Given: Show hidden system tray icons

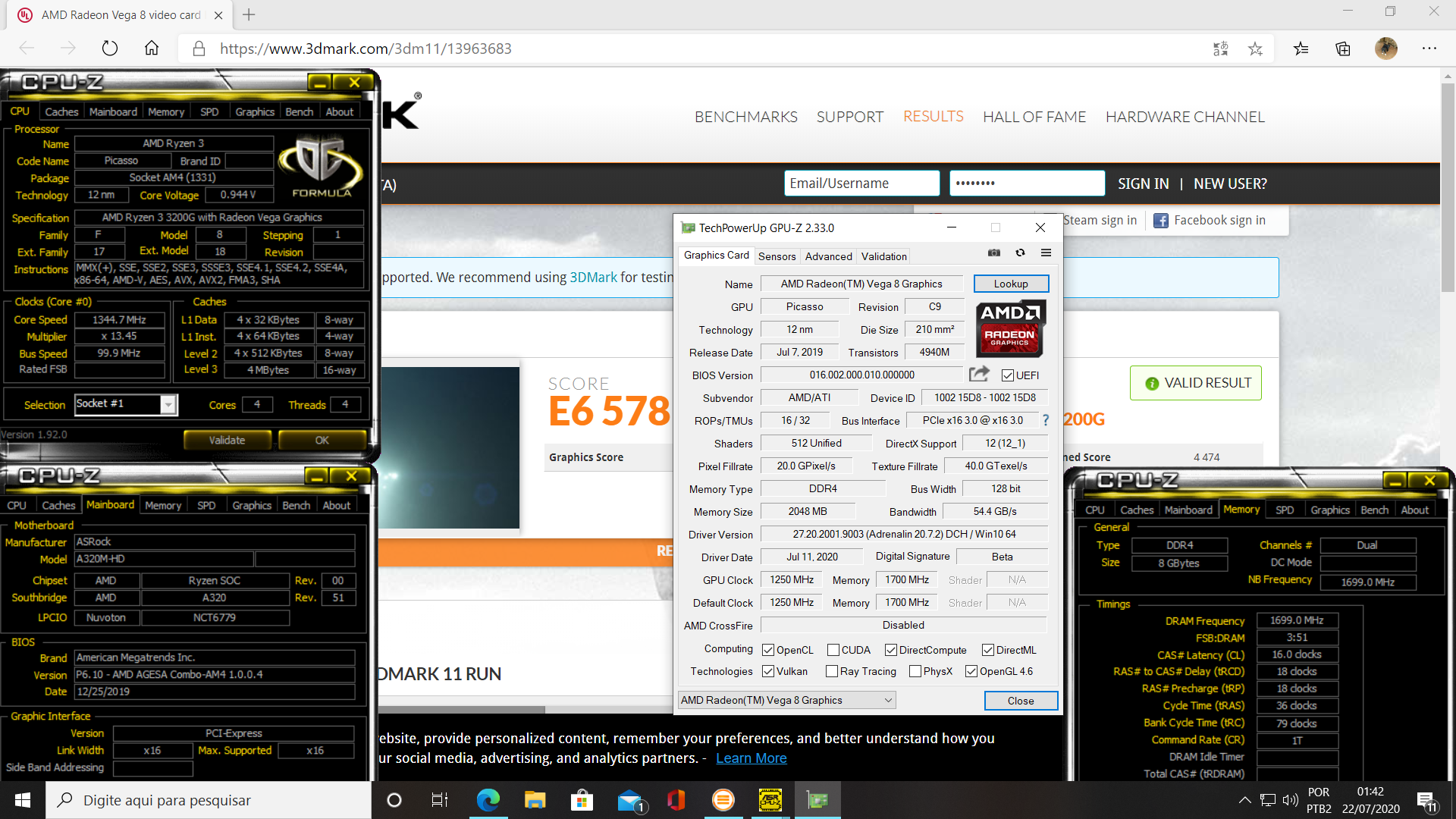Looking at the screenshot, I should point(1244,800).
